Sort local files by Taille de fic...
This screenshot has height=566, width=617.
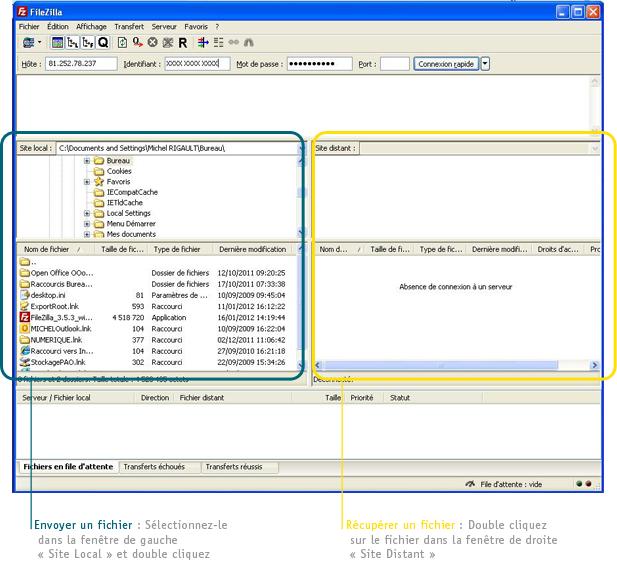(122, 249)
